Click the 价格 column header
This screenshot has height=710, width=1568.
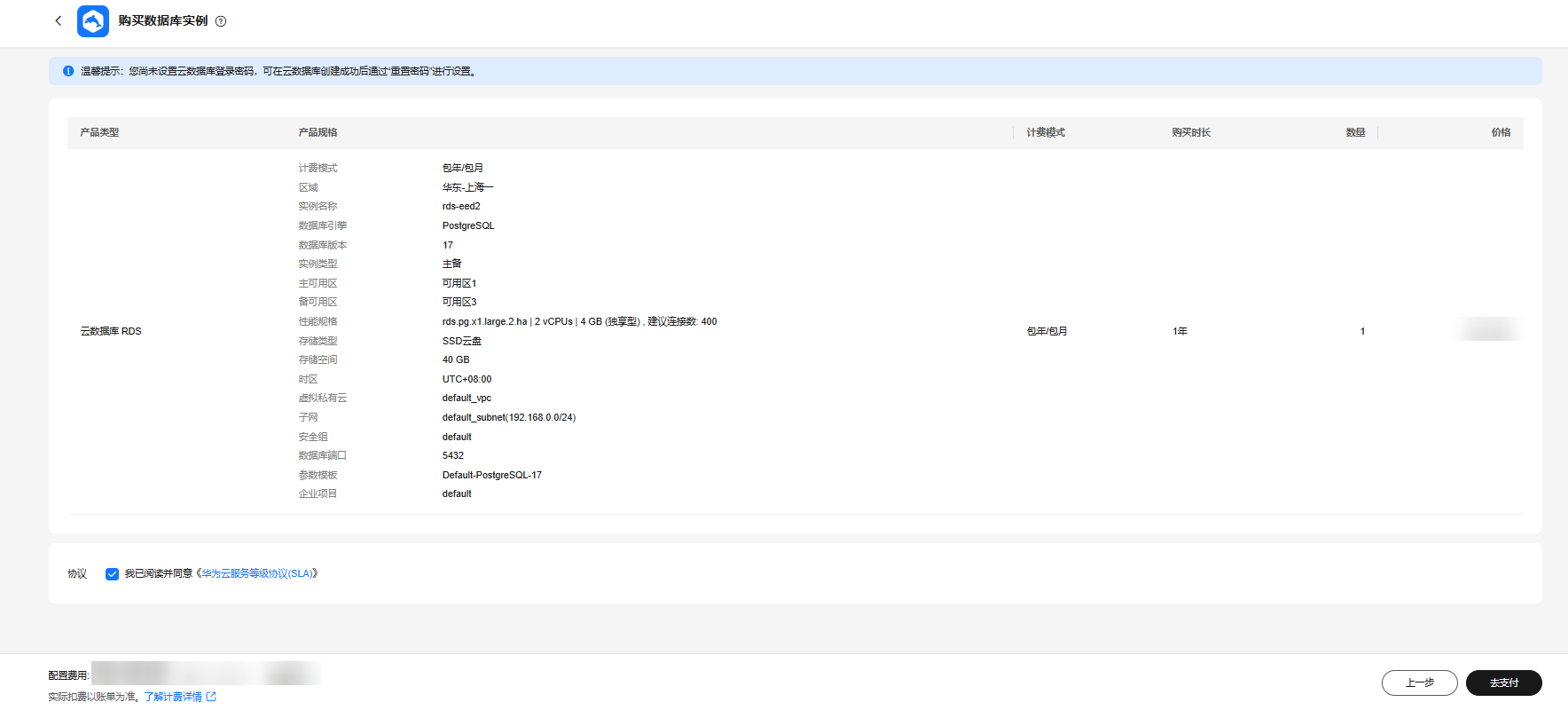coord(1501,132)
